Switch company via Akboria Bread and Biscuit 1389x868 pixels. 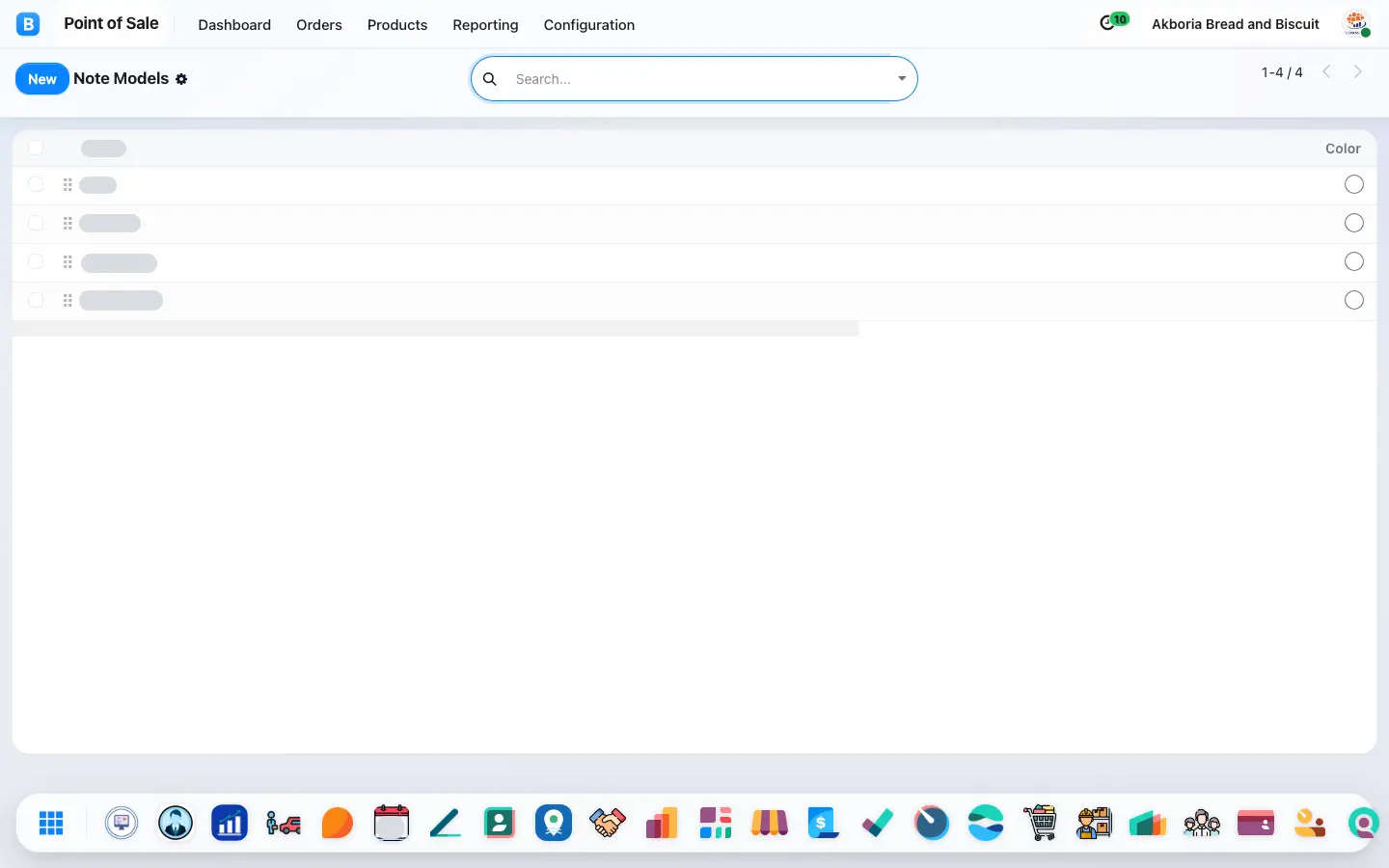[x=1236, y=24]
